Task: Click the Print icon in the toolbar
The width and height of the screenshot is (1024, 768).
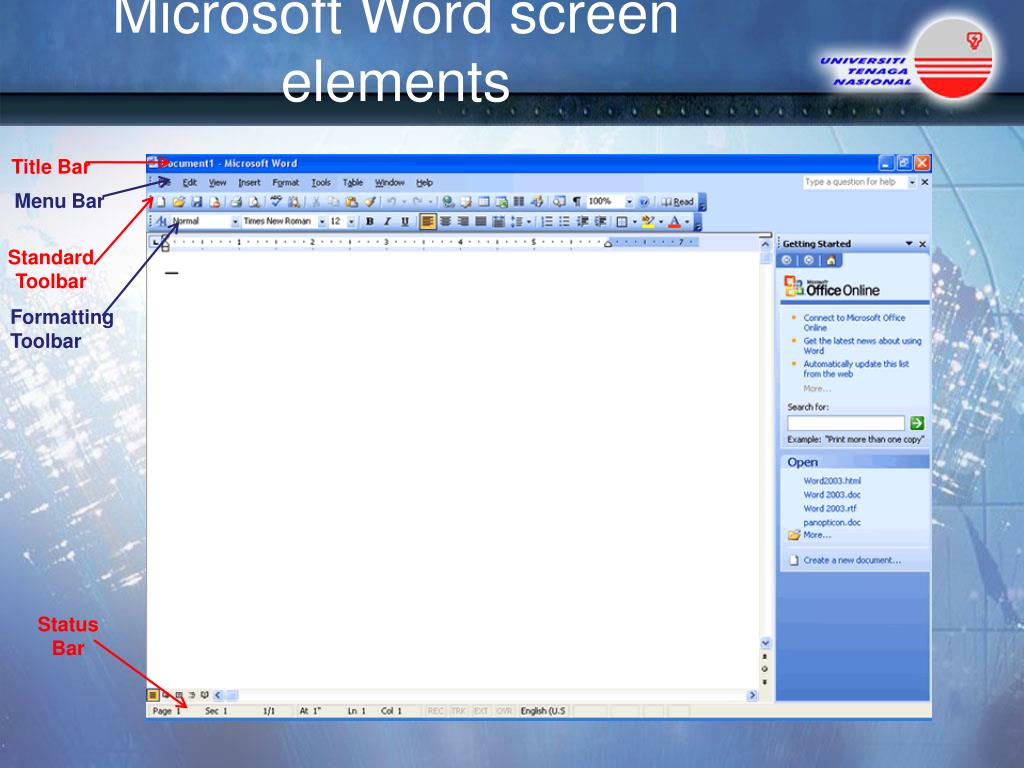Action: (236, 202)
